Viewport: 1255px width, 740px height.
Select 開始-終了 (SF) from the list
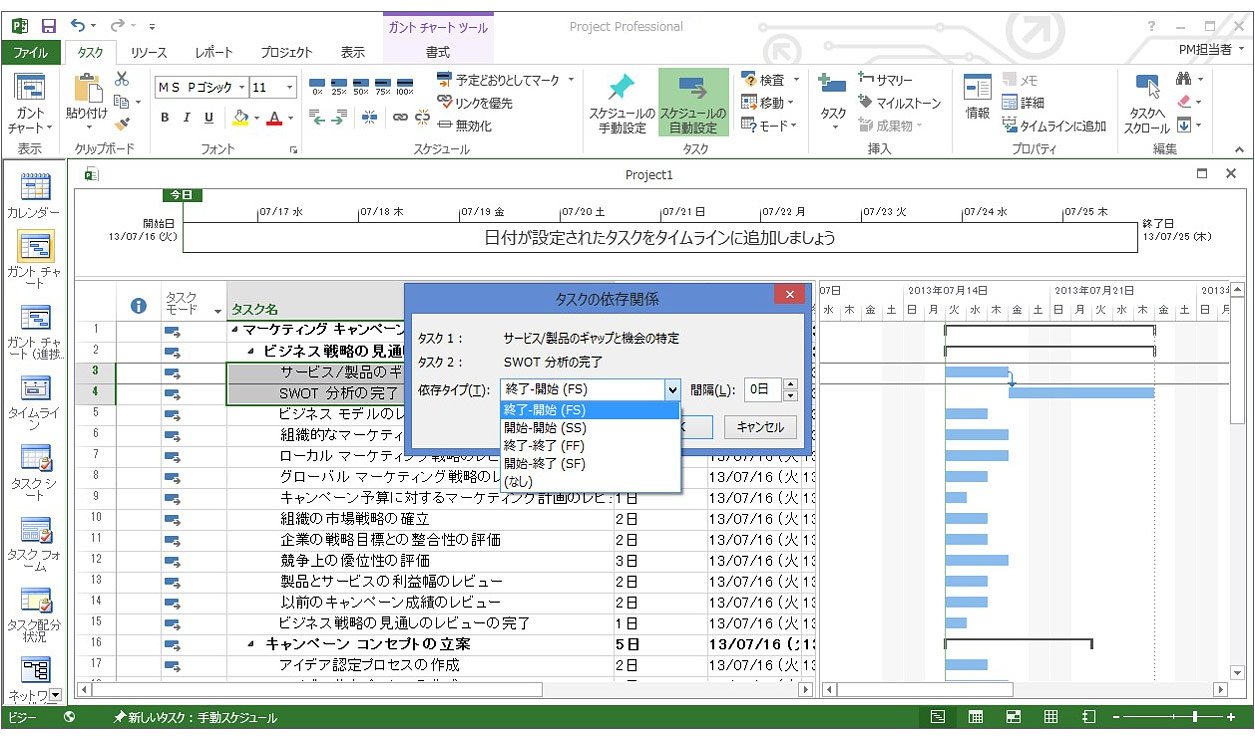pyautogui.click(x=590, y=464)
